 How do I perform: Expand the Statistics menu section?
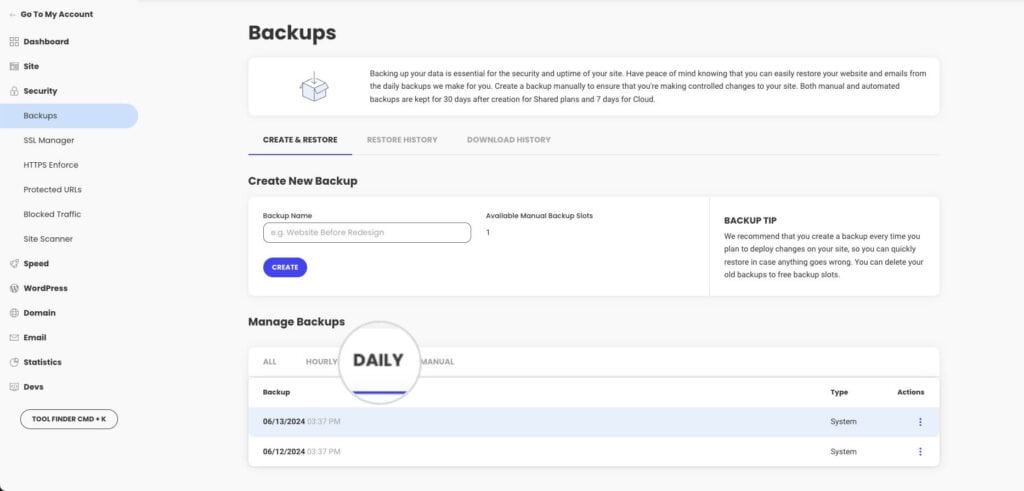(42, 362)
